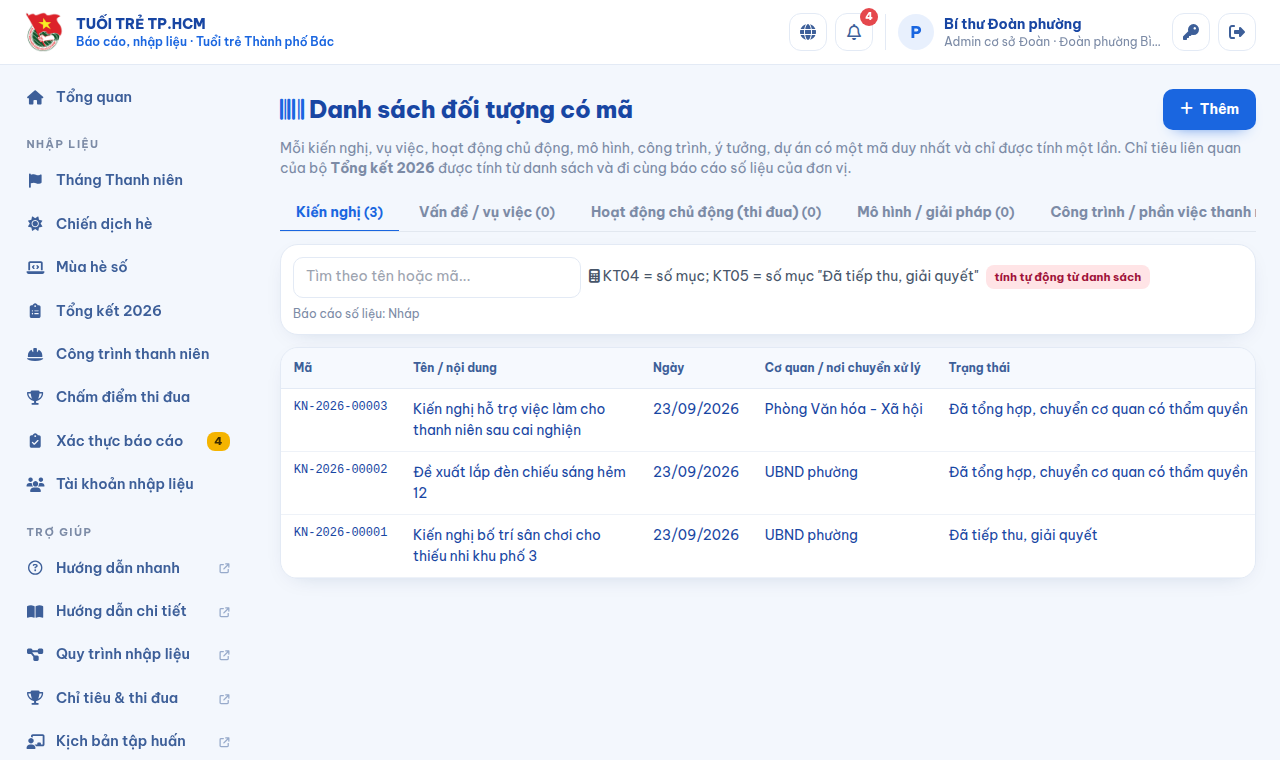This screenshot has height=760, width=1280.
Task: Click the key change-password icon
Action: click(x=1191, y=32)
